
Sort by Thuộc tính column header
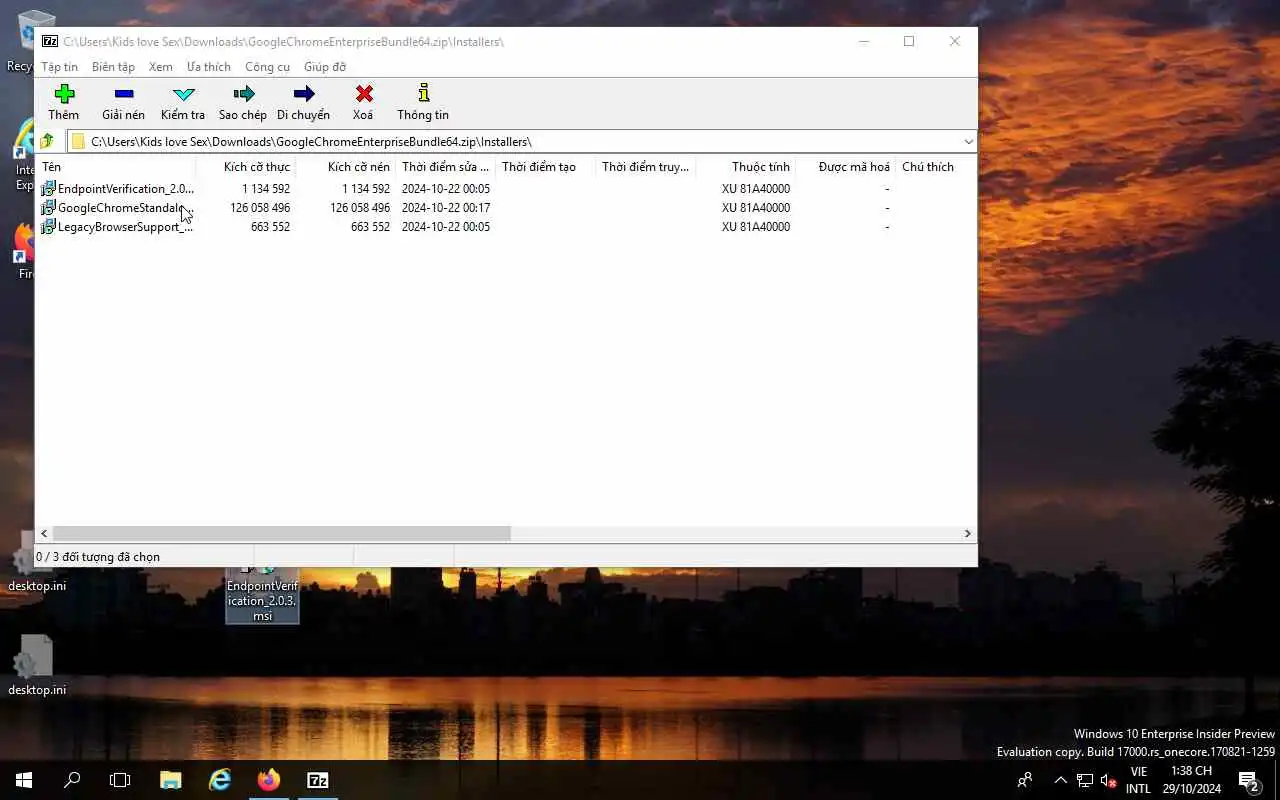click(745, 167)
